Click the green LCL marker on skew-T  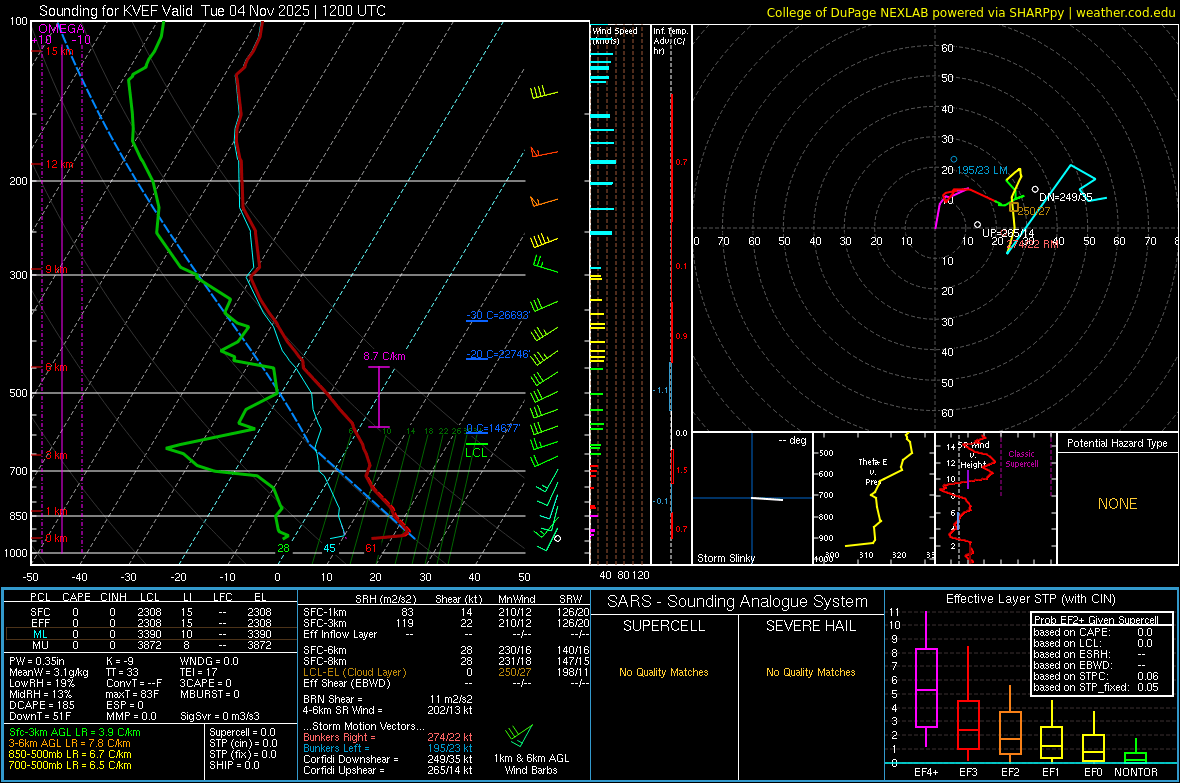476,449
